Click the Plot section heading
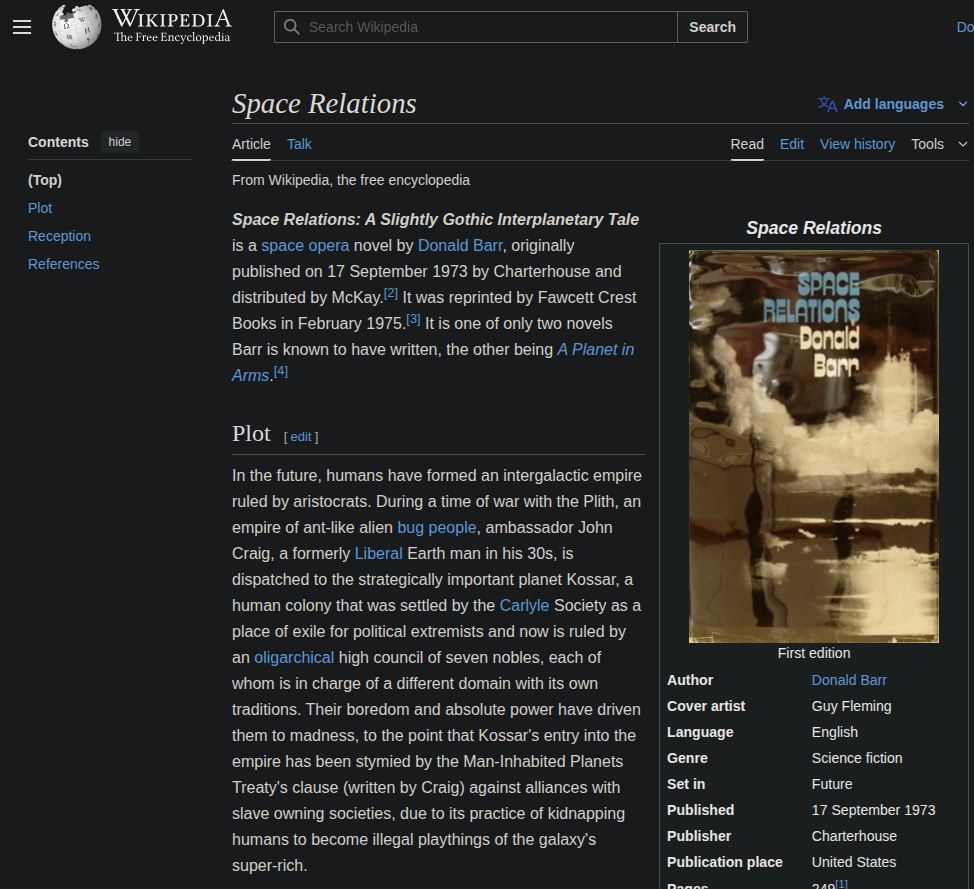 [252, 434]
